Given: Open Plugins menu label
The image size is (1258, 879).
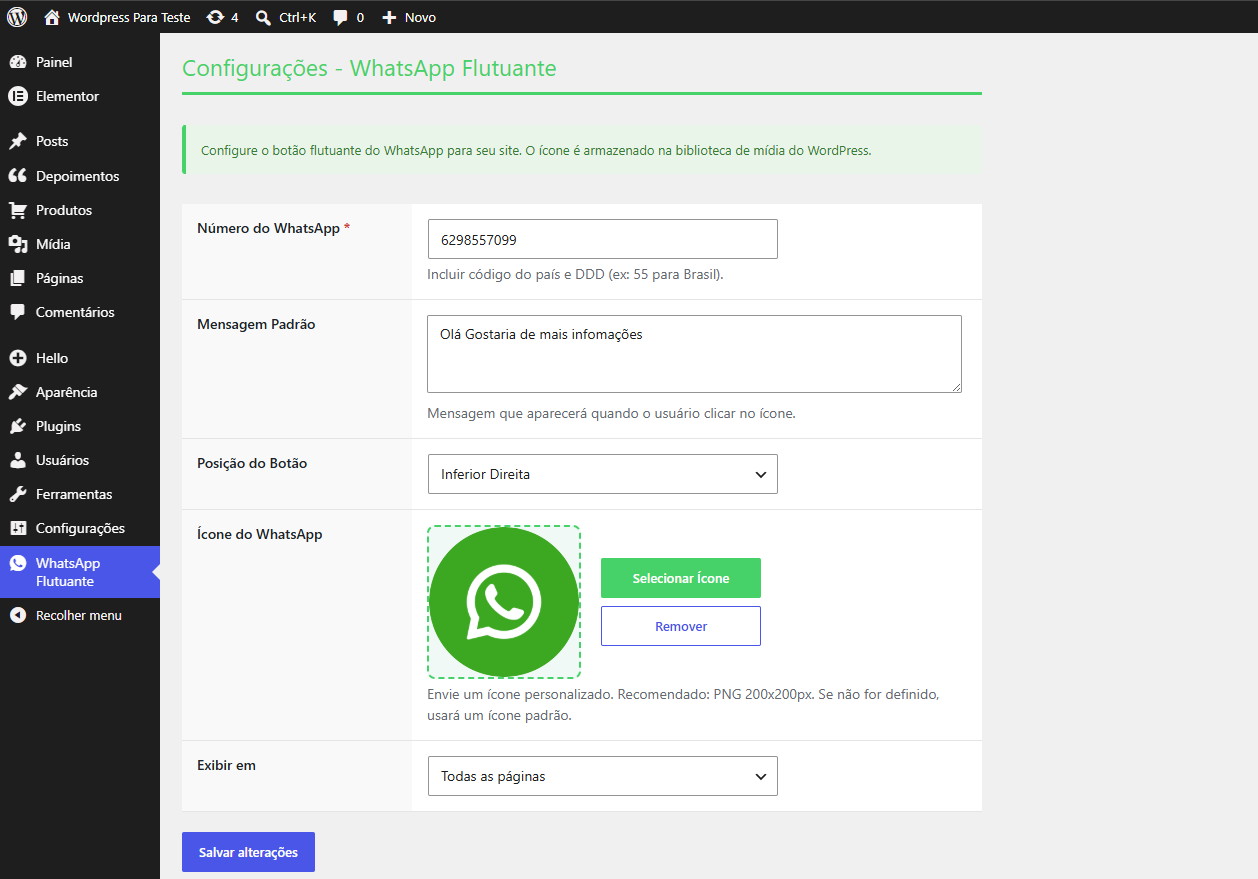Looking at the screenshot, I should [58, 426].
